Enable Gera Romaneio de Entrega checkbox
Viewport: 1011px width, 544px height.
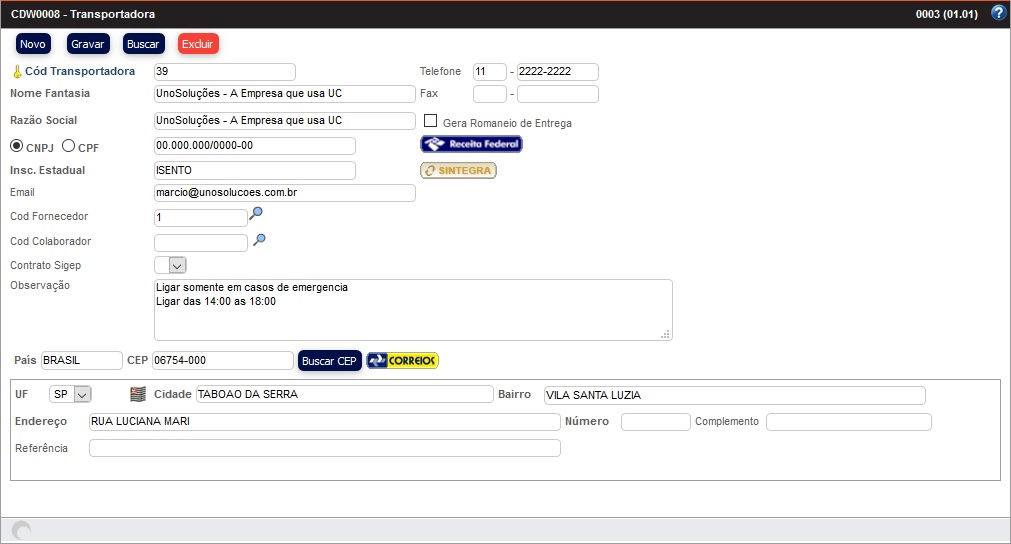[431, 122]
